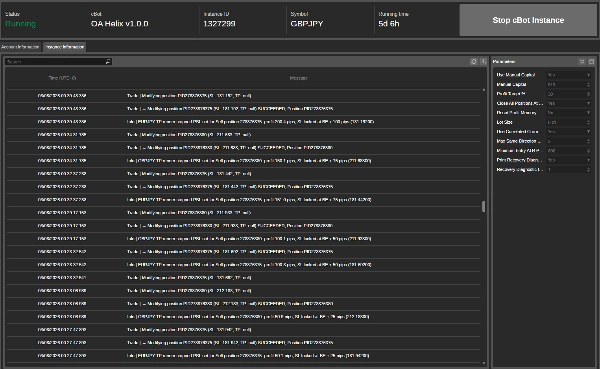Image resolution: width=600 pixels, height=369 pixels.
Task: Click the Lot Size value field
Action: tap(566, 122)
